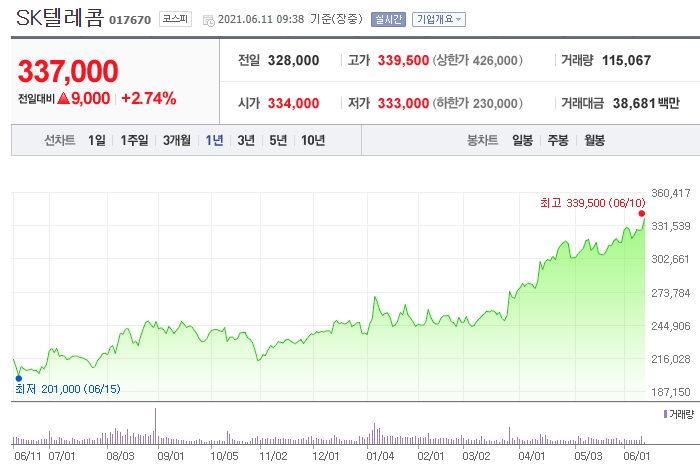Select the 1주일 line chart tab

click(x=134, y=140)
